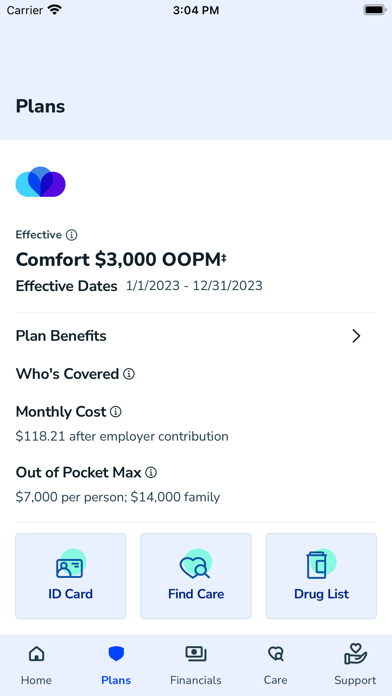Open the Plan Benefits row

196,336
